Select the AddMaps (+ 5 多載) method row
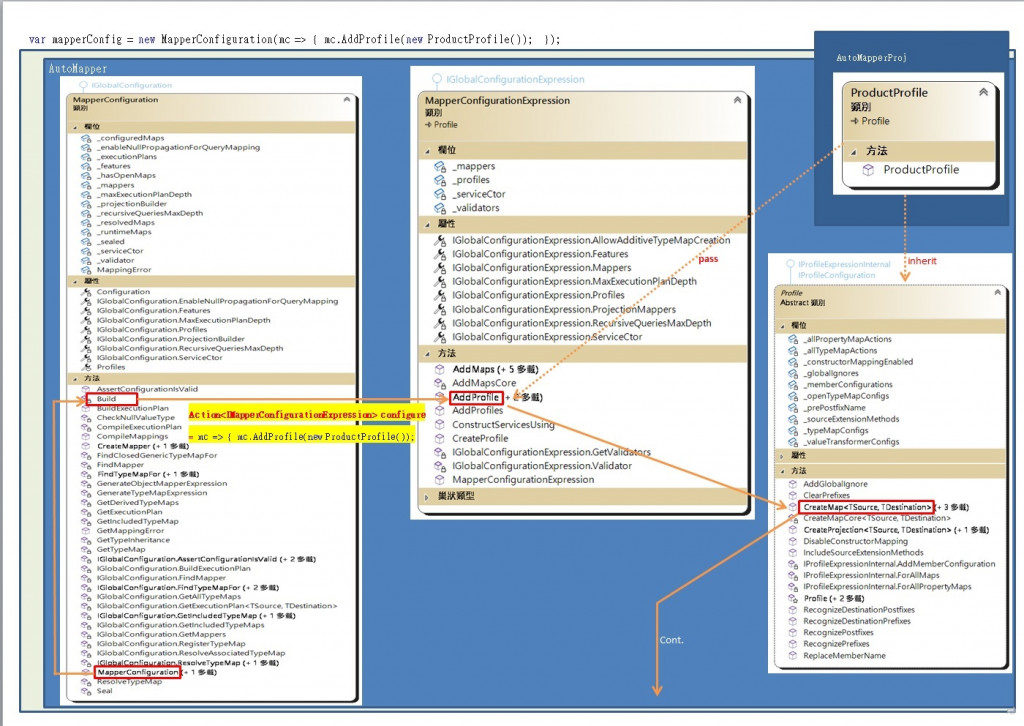 coord(495,370)
